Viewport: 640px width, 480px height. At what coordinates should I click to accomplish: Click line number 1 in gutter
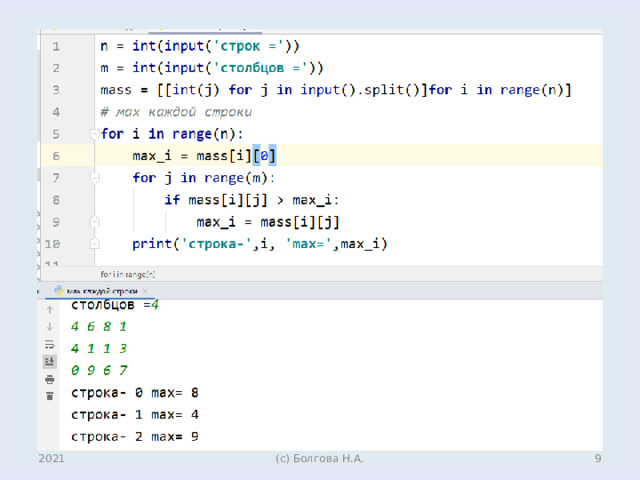point(56,46)
